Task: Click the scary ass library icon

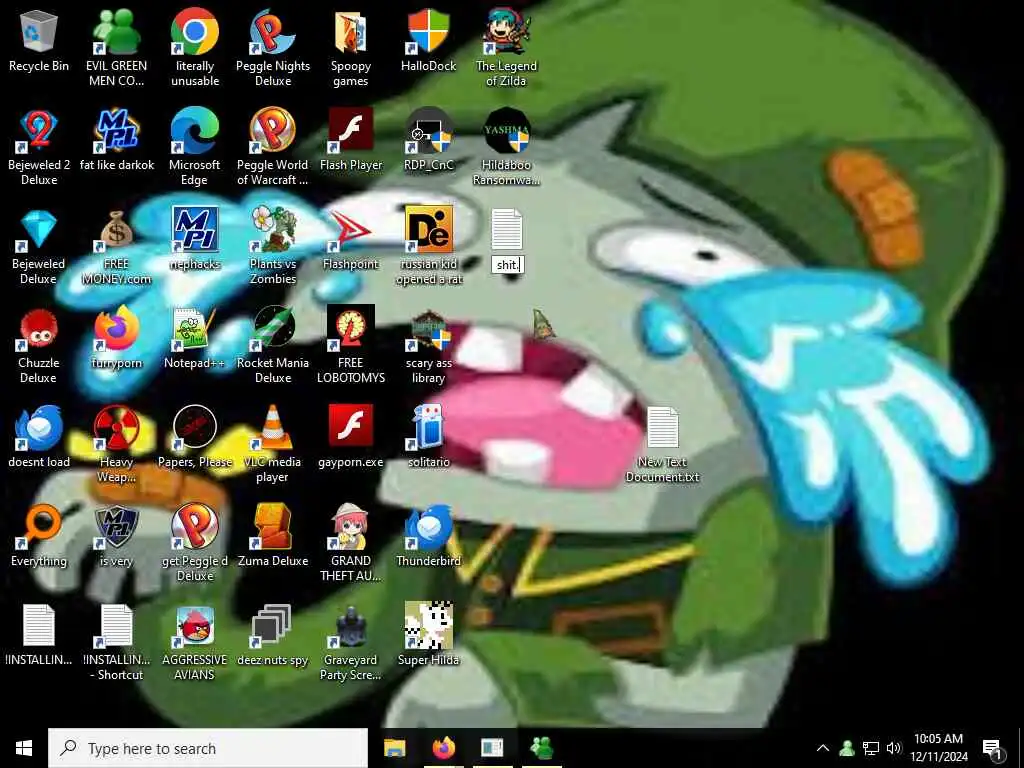Action: click(x=428, y=328)
